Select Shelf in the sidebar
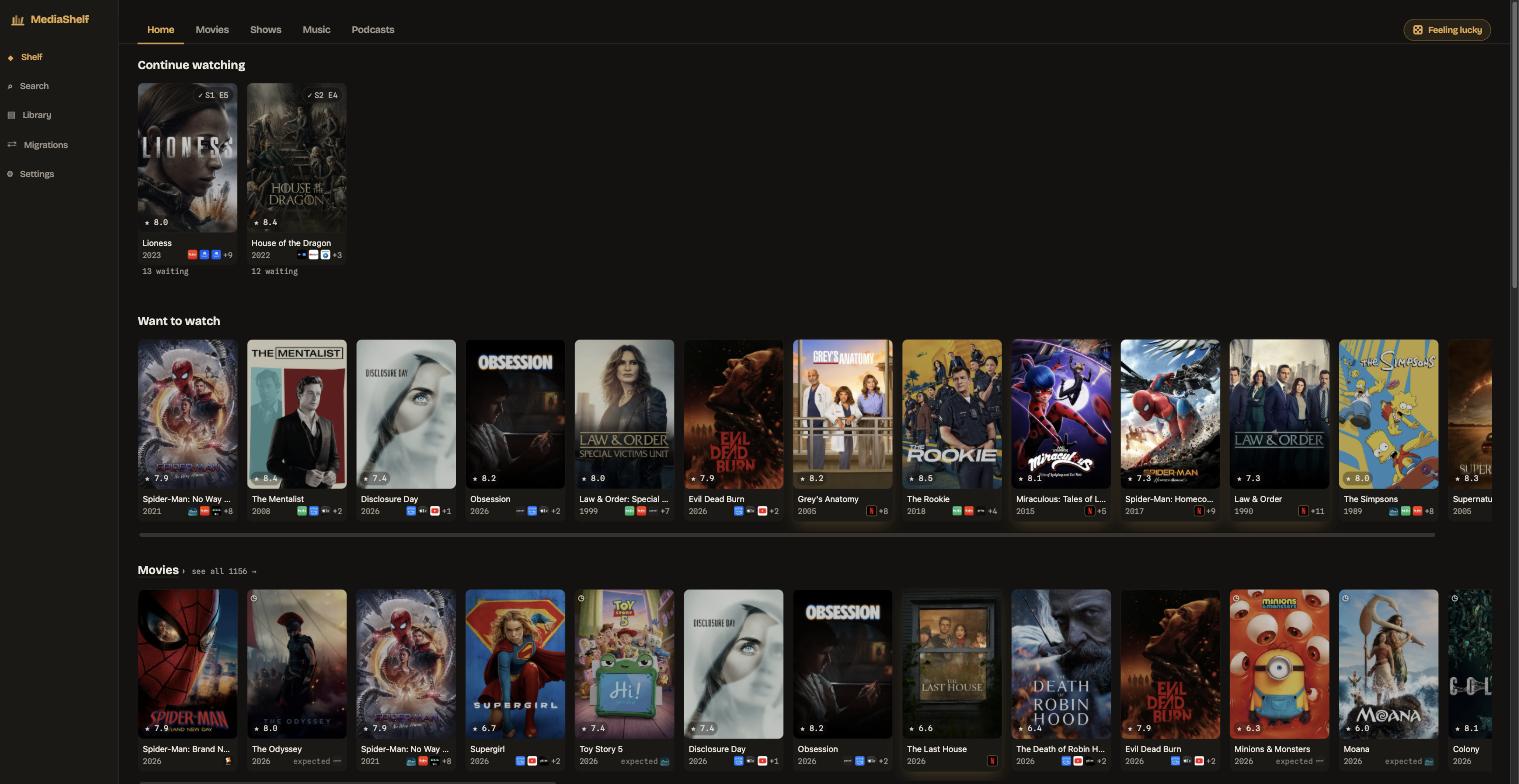 pos(32,57)
